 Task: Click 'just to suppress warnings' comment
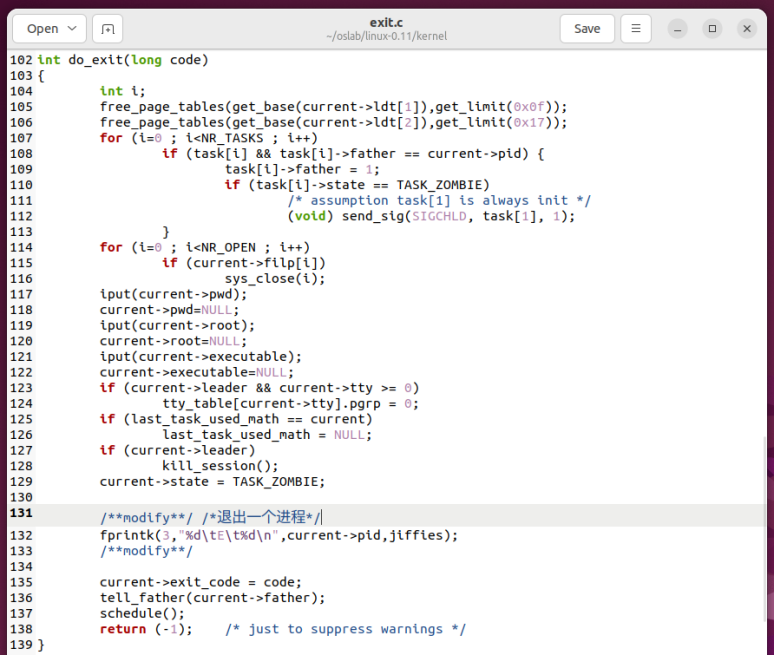345,630
